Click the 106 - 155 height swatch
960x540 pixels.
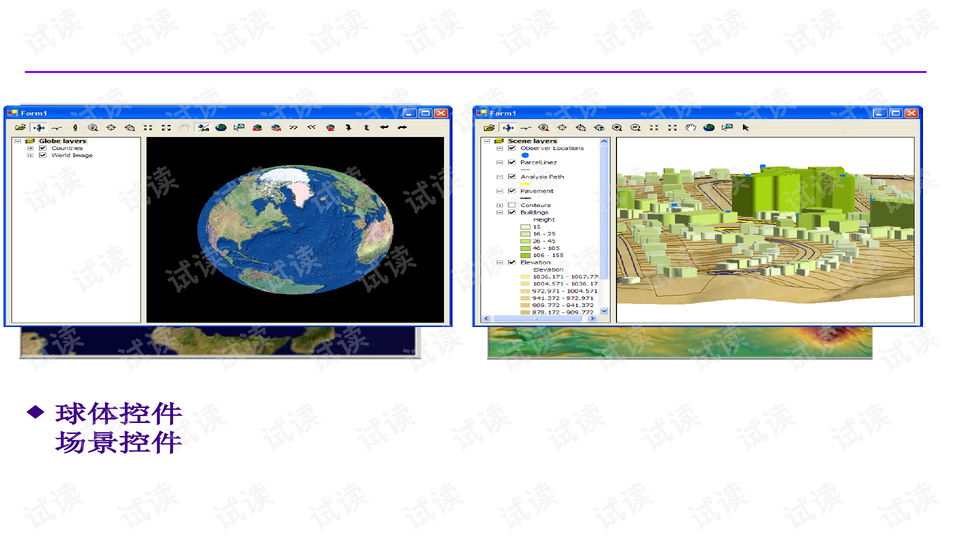click(525, 255)
